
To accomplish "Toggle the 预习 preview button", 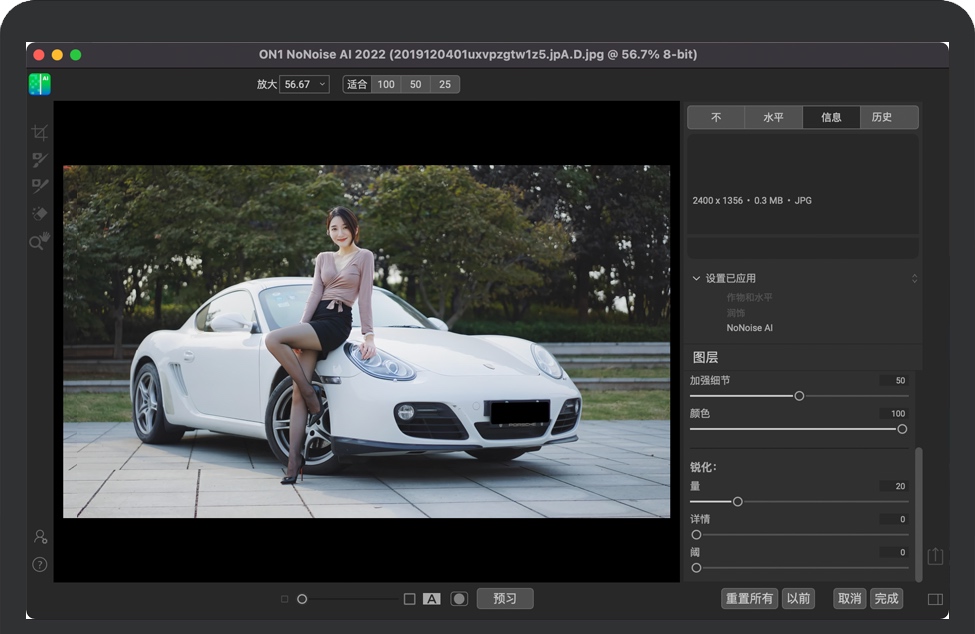I will click(x=505, y=599).
